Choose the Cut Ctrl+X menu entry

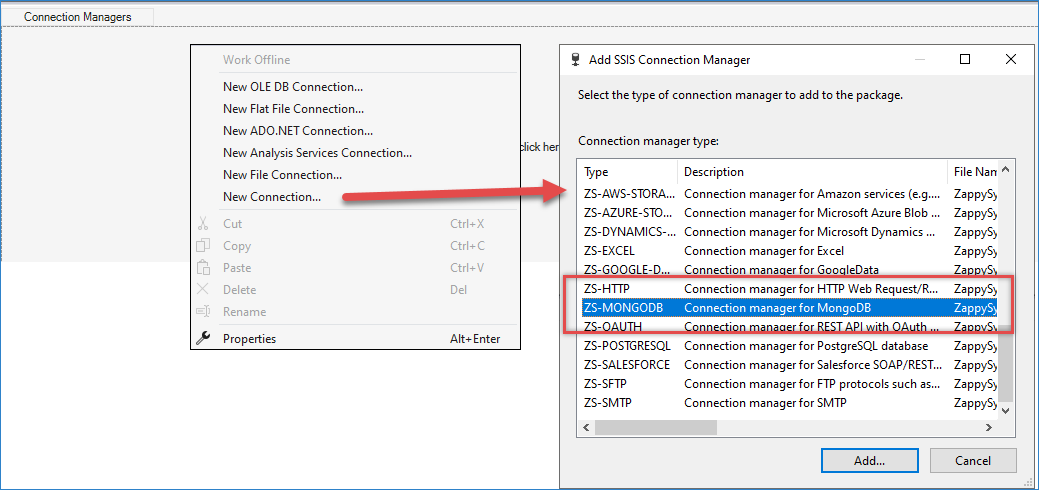click(x=355, y=224)
